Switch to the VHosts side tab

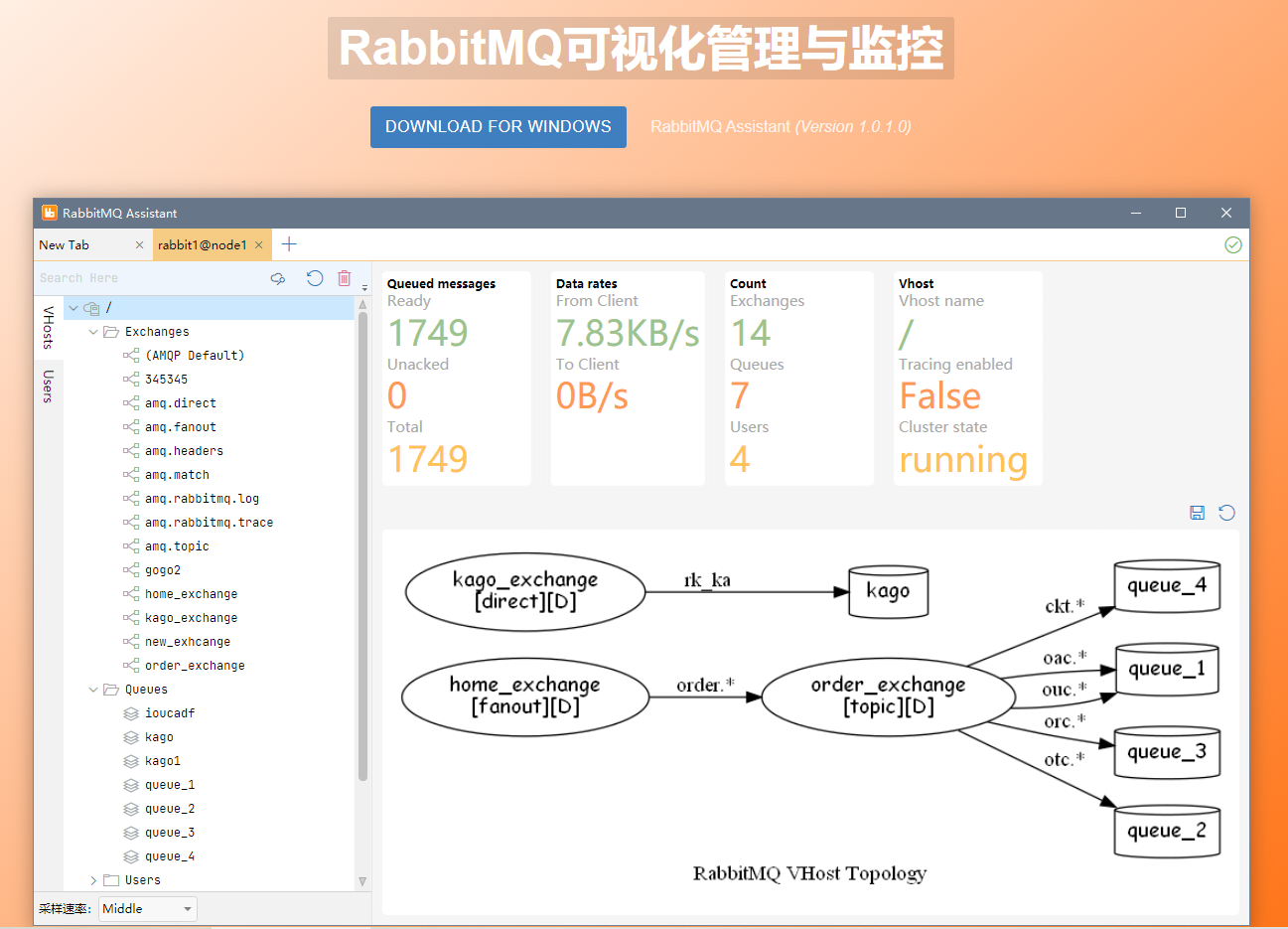click(x=48, y=328)
